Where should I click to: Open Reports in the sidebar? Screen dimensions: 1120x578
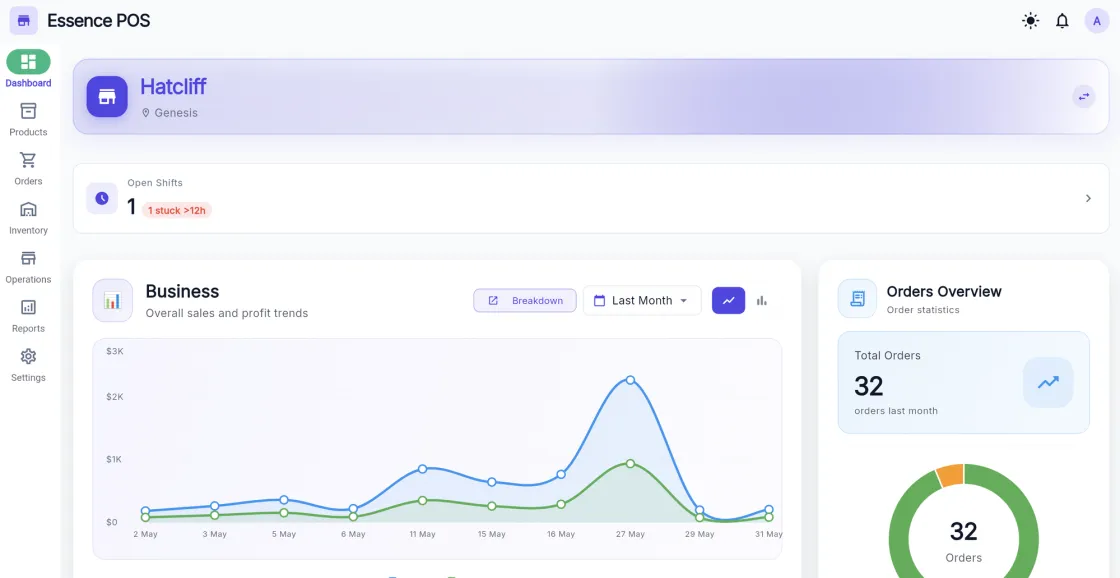pos(29,317)
